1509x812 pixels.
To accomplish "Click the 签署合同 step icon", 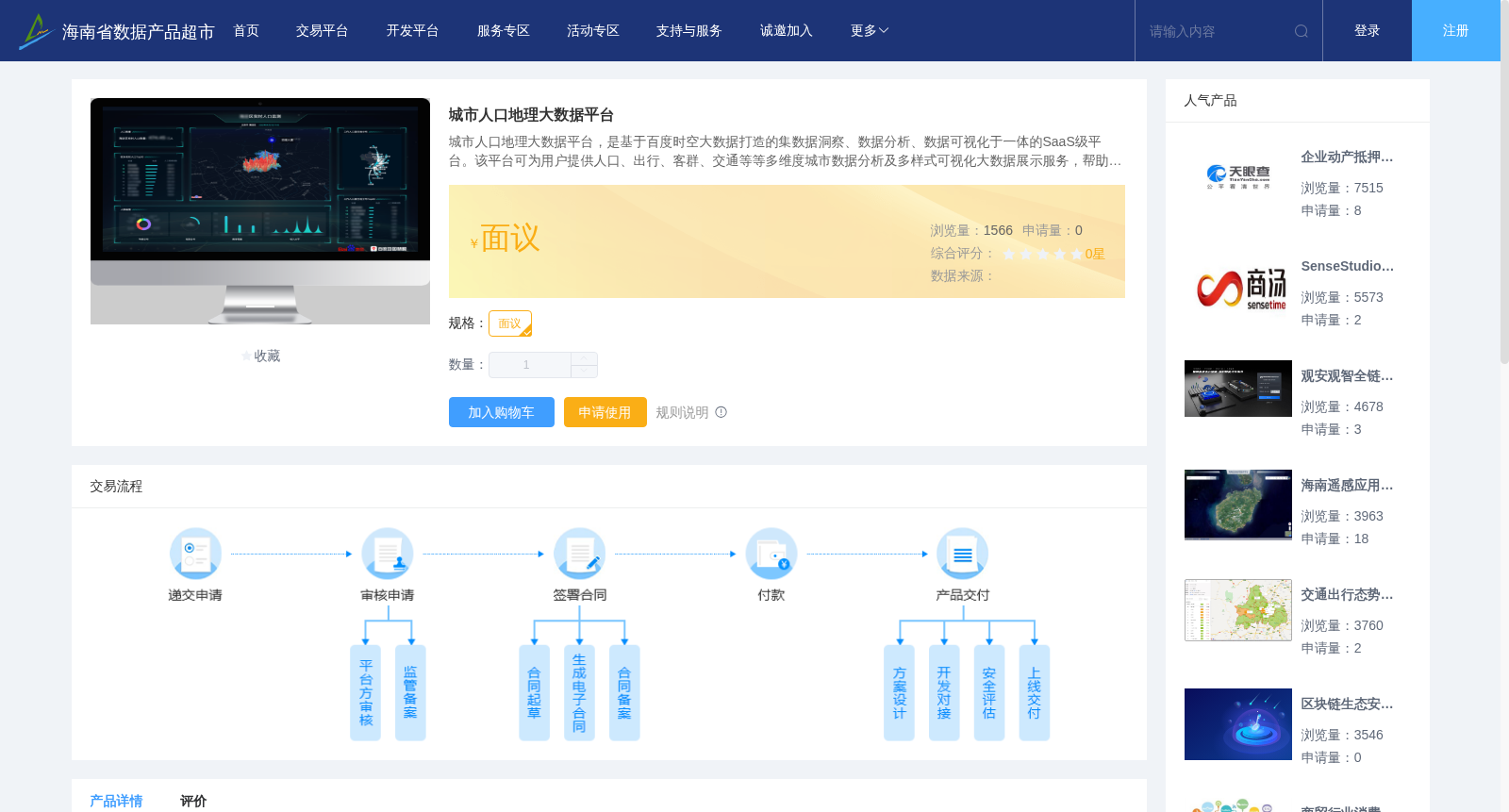I will (x=580, y=554).
